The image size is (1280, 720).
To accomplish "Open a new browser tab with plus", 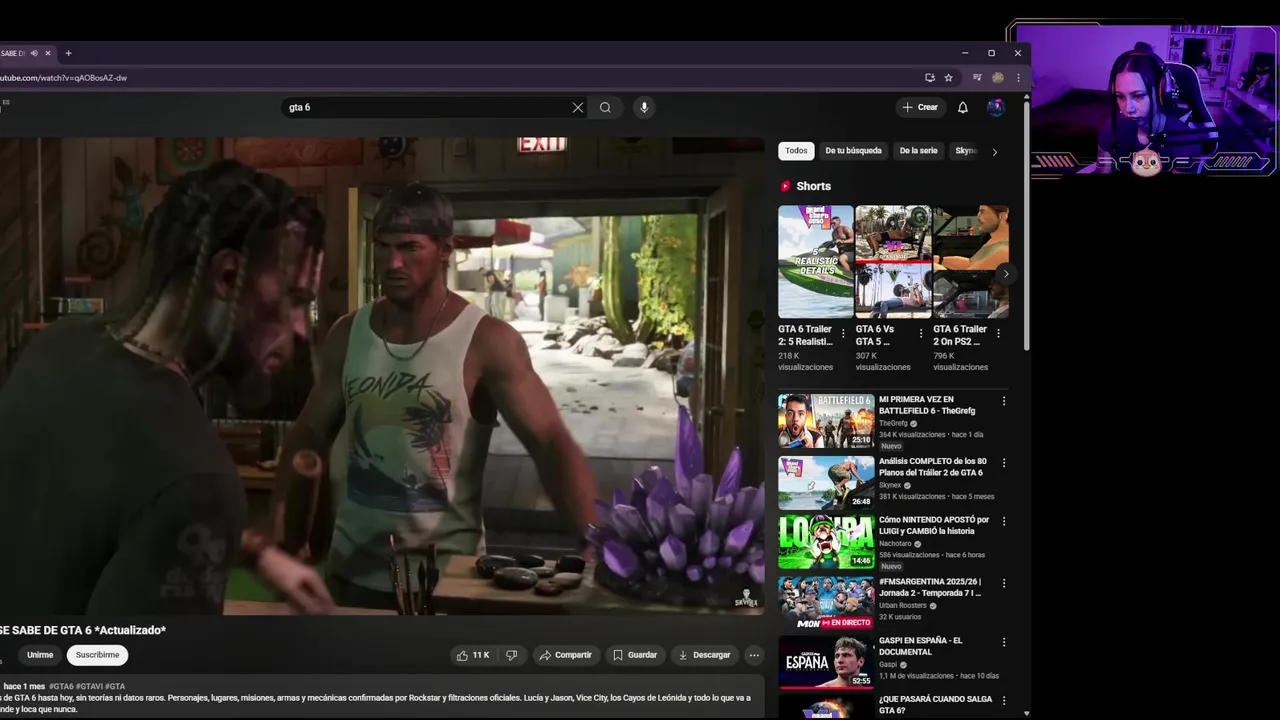I will point(68,53).
